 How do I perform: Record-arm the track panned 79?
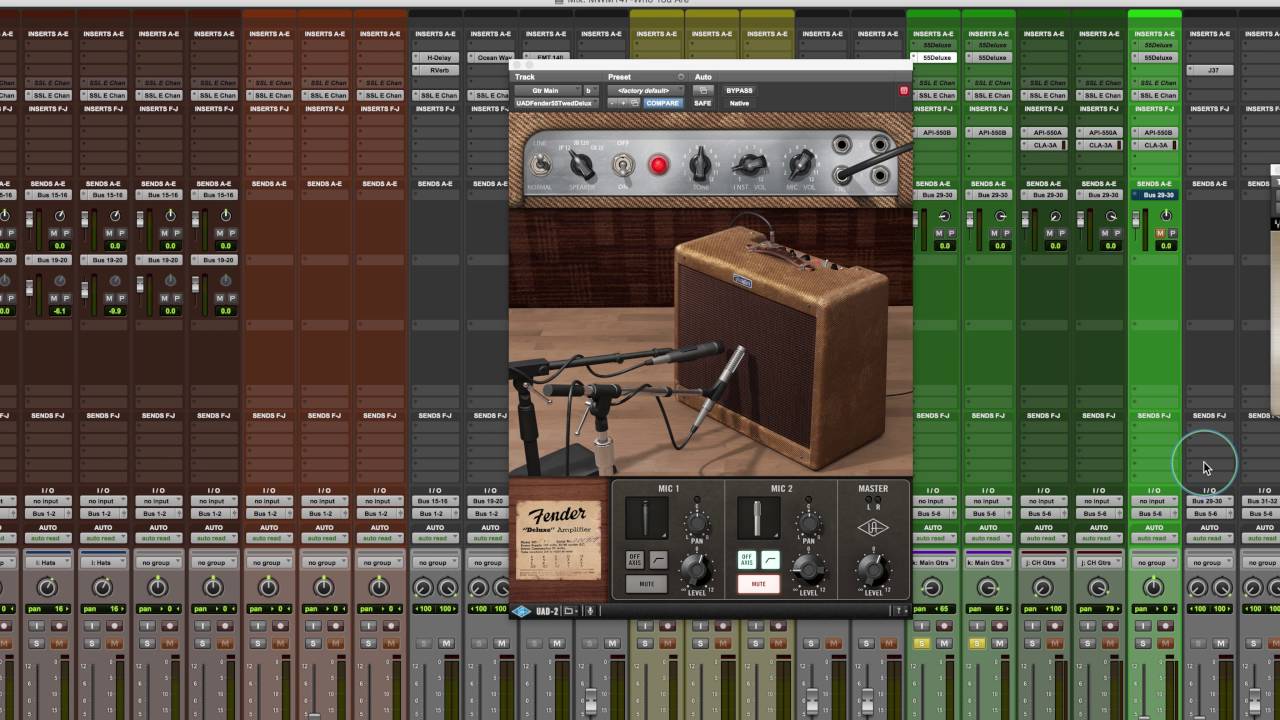(x=1109, y=626)
